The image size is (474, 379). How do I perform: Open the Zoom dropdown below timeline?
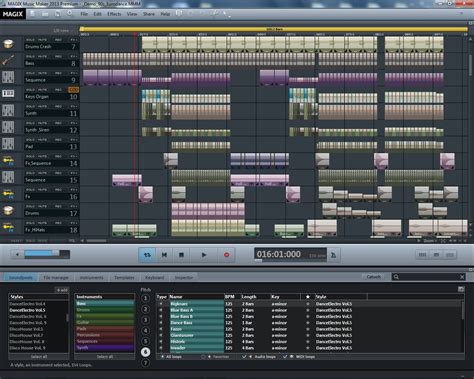[429, 241]
